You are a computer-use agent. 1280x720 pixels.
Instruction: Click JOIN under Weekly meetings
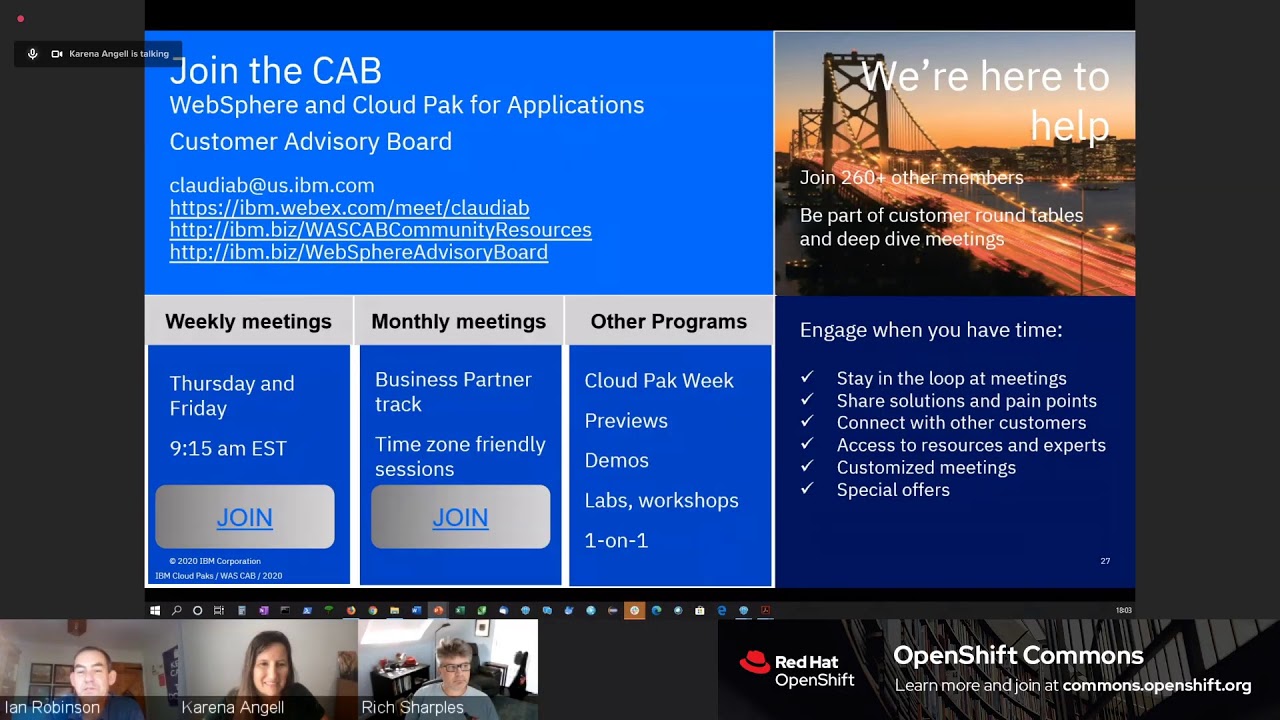click(245, 517)
